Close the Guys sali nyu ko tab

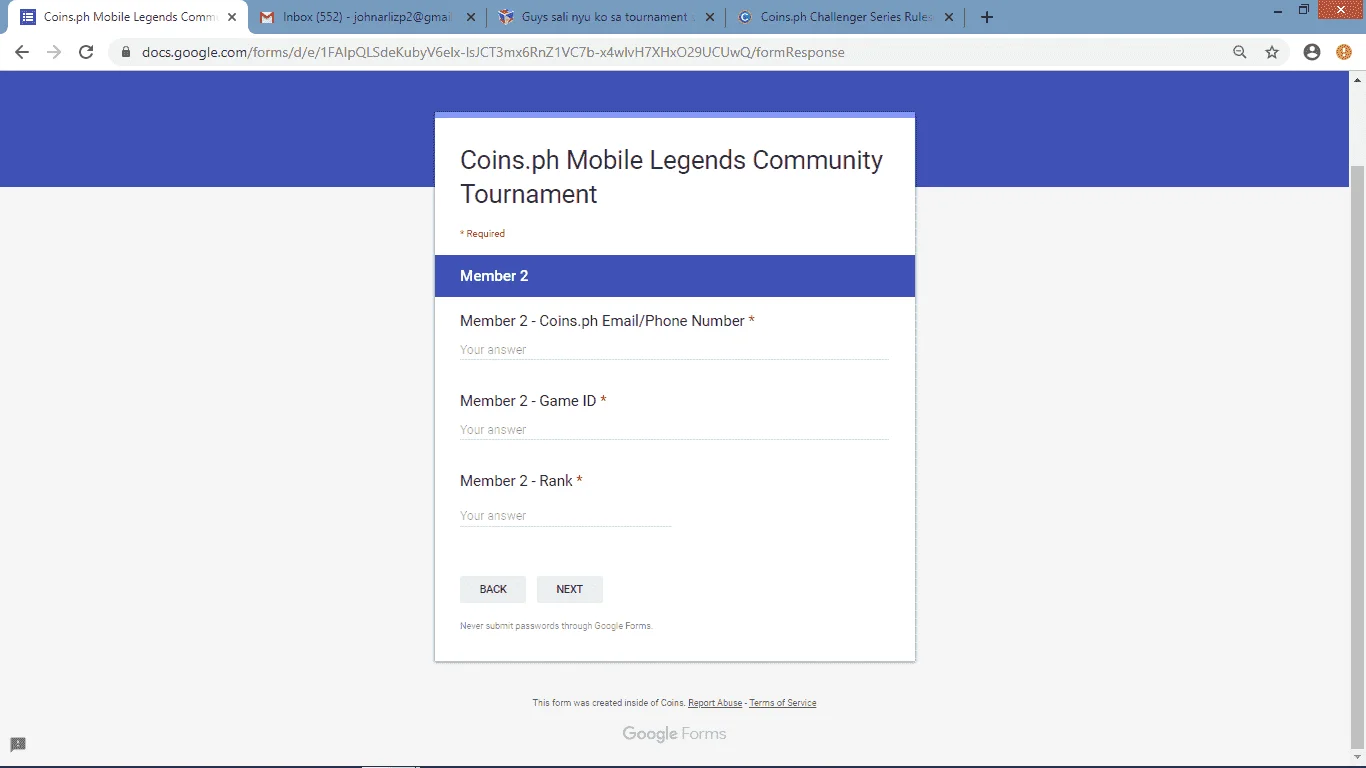710,17
